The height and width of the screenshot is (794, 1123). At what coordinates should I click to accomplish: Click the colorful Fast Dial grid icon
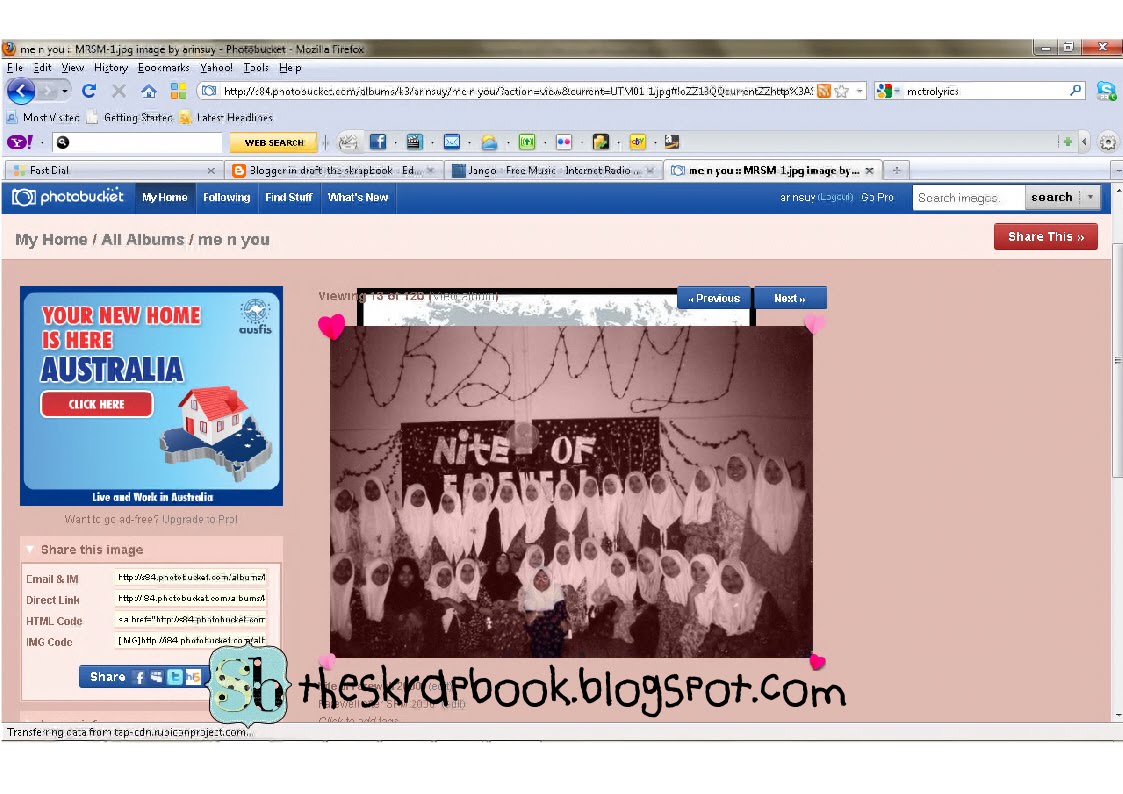click(178, 91)
